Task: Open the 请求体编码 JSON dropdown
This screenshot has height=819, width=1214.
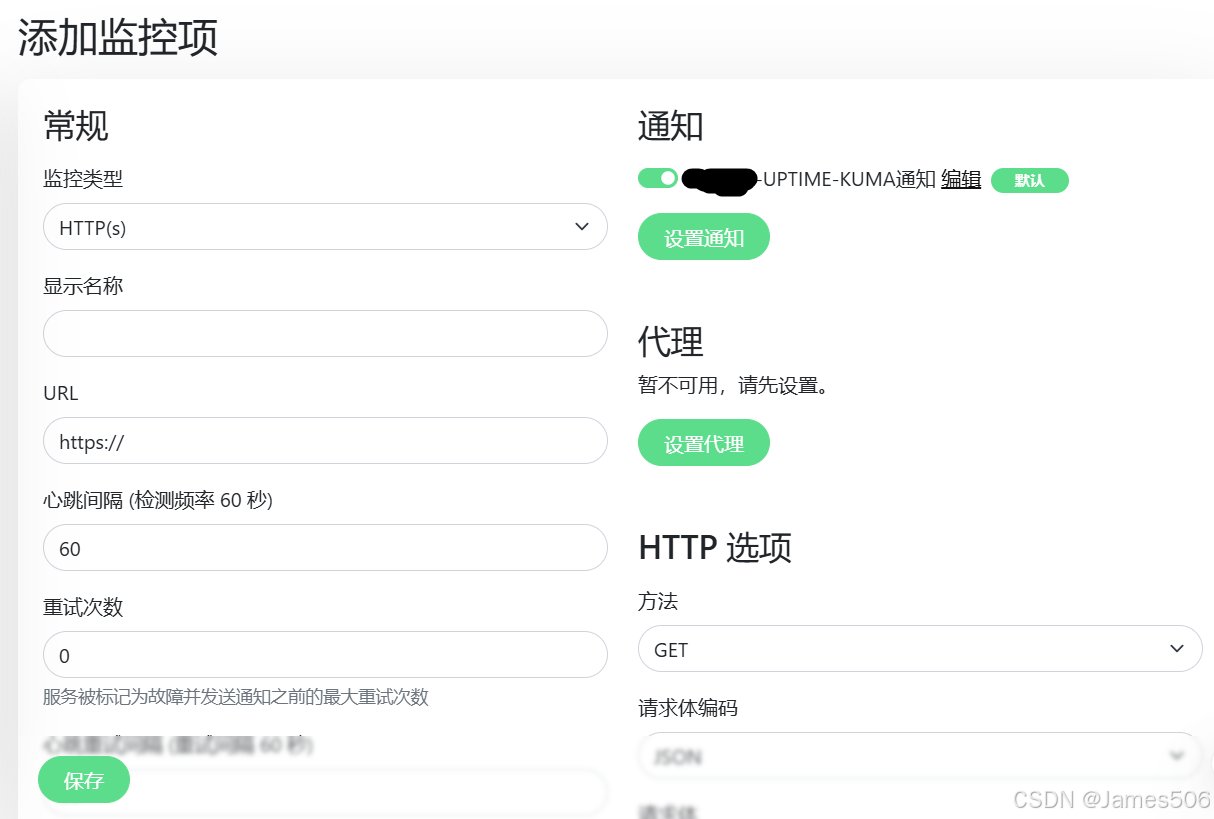Action: pos(920,755)
